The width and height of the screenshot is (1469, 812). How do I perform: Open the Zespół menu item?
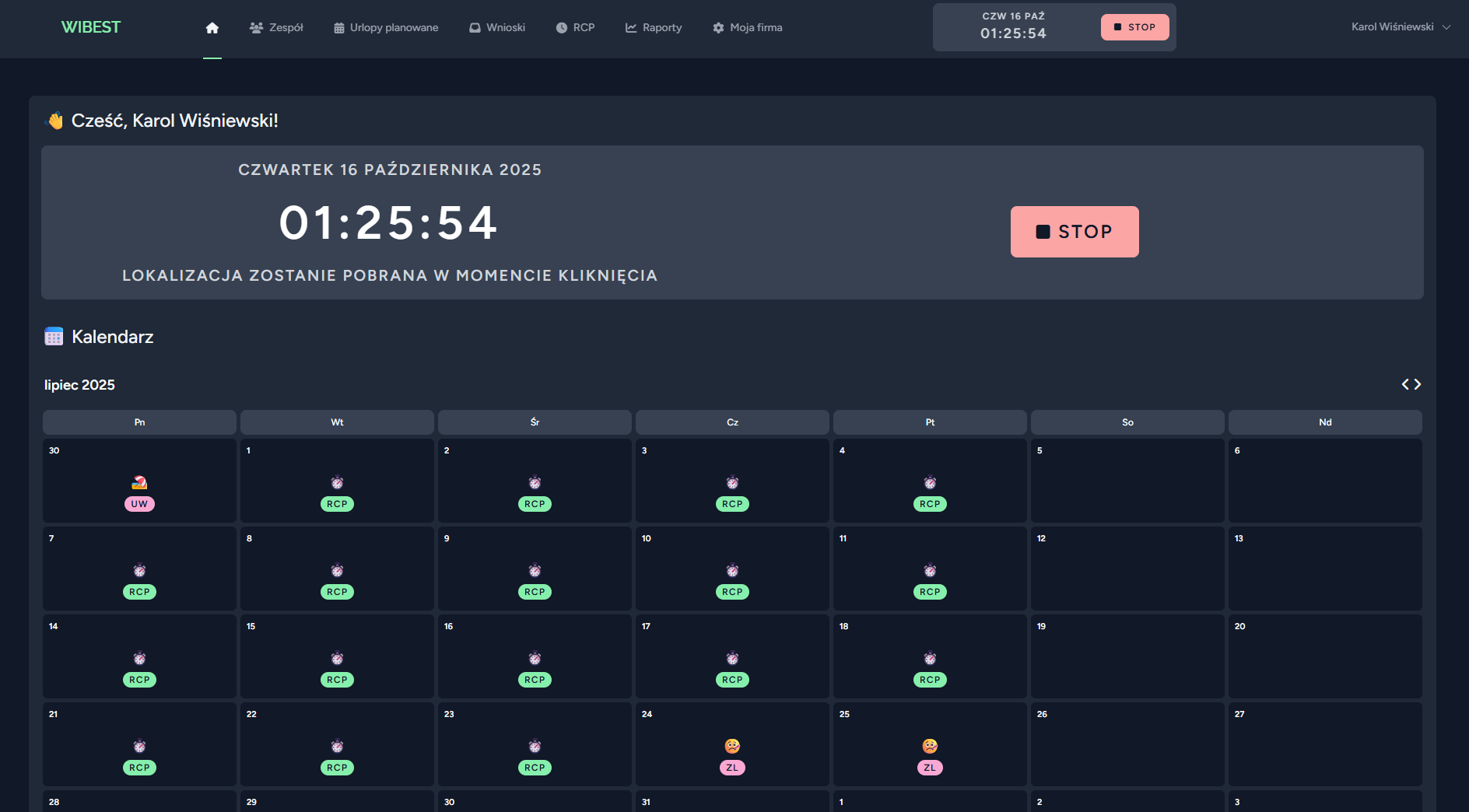276,28
